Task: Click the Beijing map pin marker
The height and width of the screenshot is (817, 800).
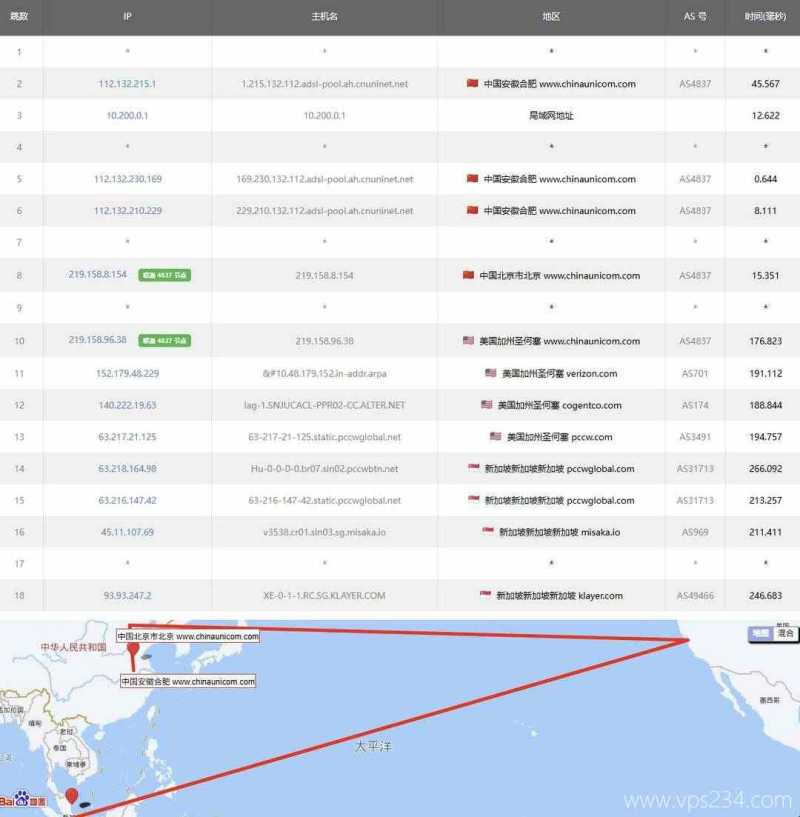Action: [131, 651]
